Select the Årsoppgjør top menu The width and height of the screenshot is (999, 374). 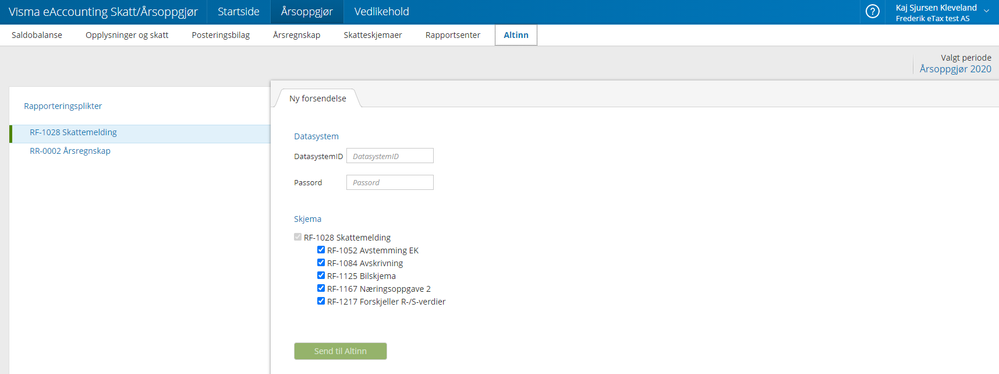306,11
